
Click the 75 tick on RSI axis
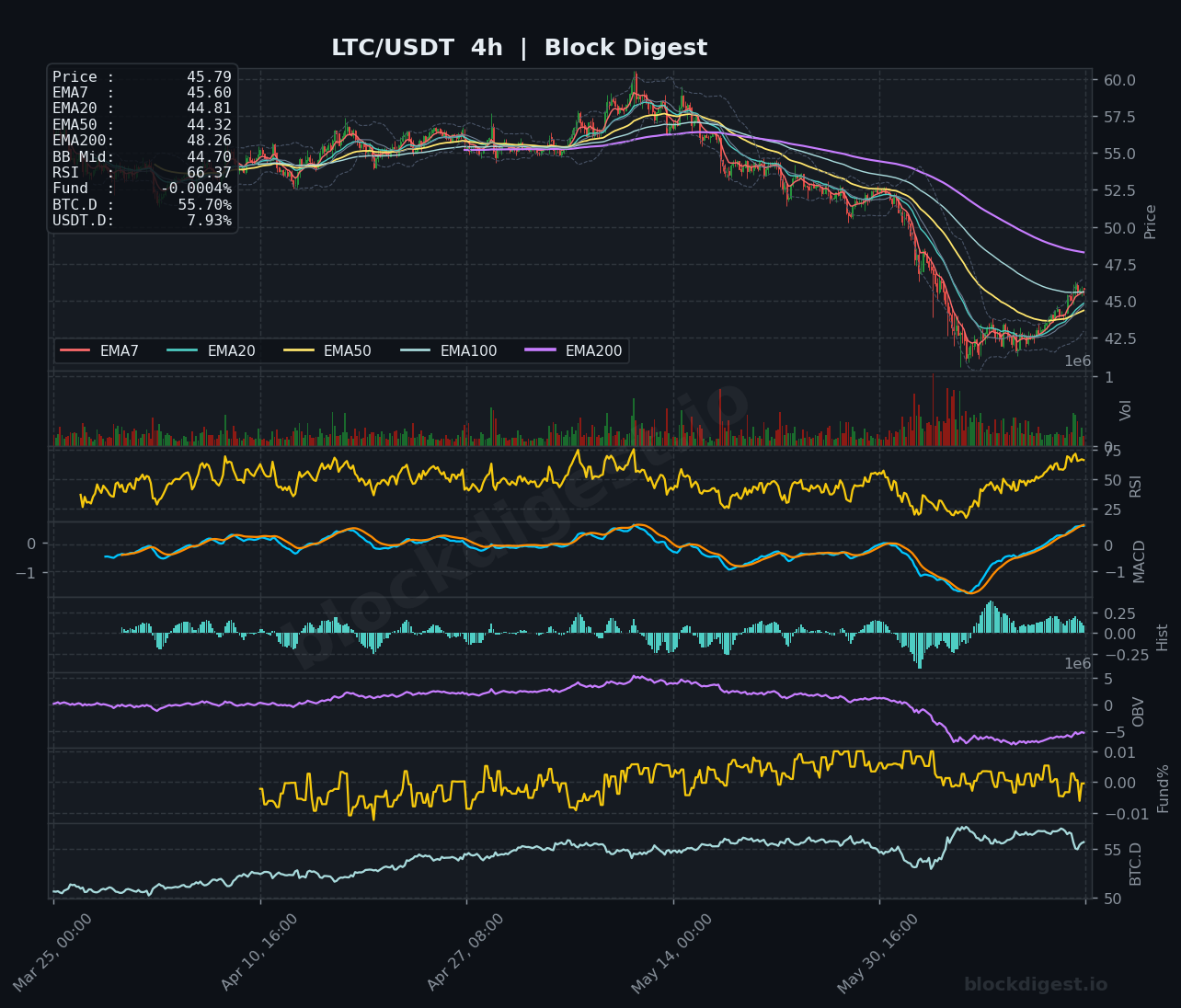point(1112,451)
